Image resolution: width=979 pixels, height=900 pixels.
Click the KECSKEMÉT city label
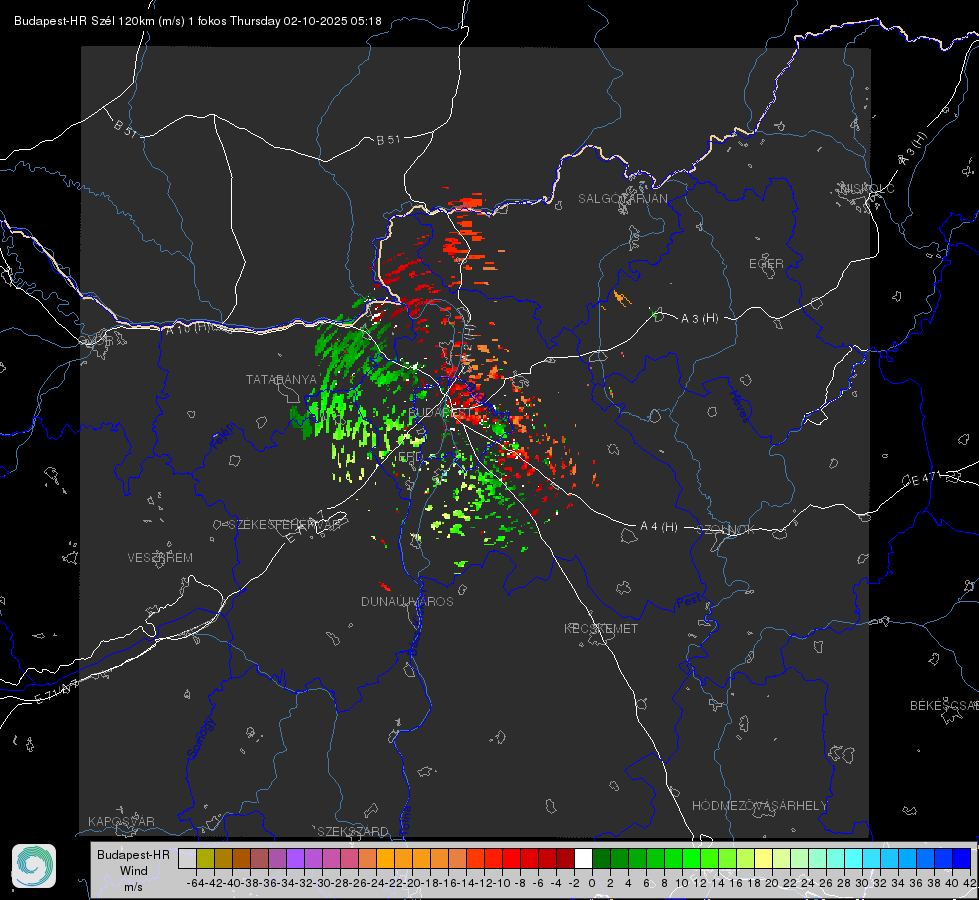[601, 628]
